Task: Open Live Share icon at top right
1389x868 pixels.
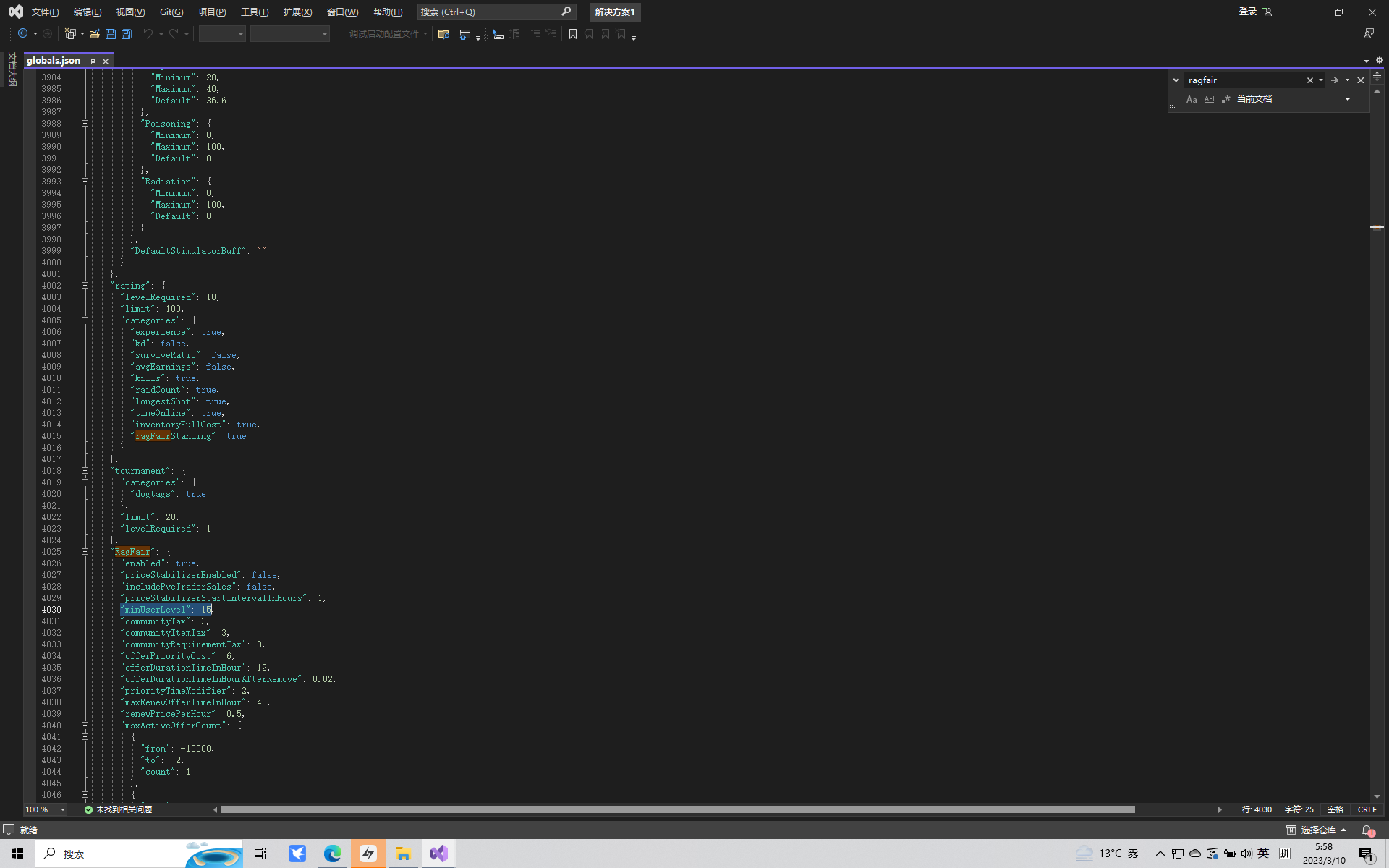Action: pyautogui.click(x=1369, y=34)
